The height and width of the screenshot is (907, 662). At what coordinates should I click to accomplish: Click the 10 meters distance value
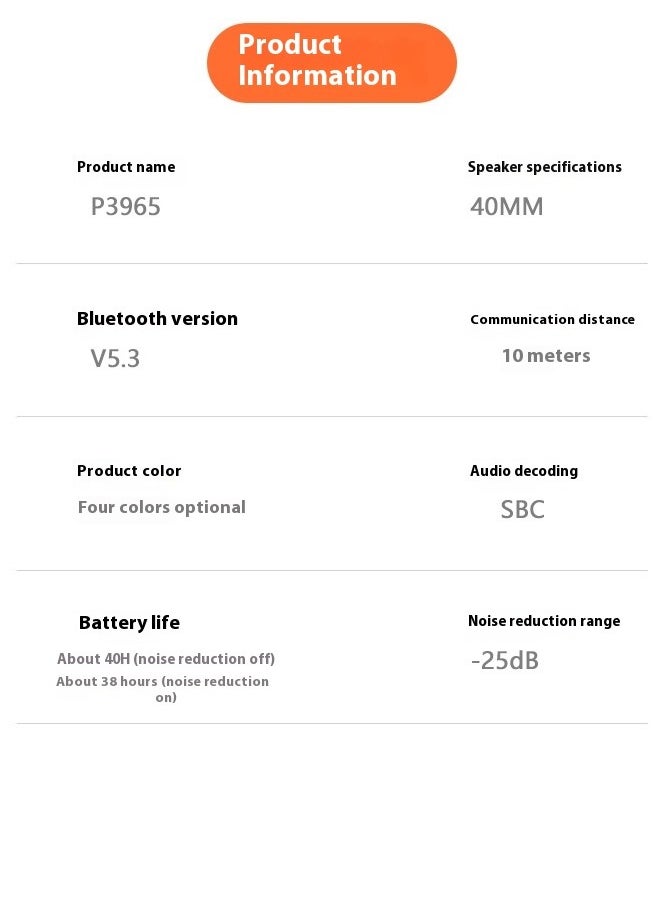(x=546, y=356)
